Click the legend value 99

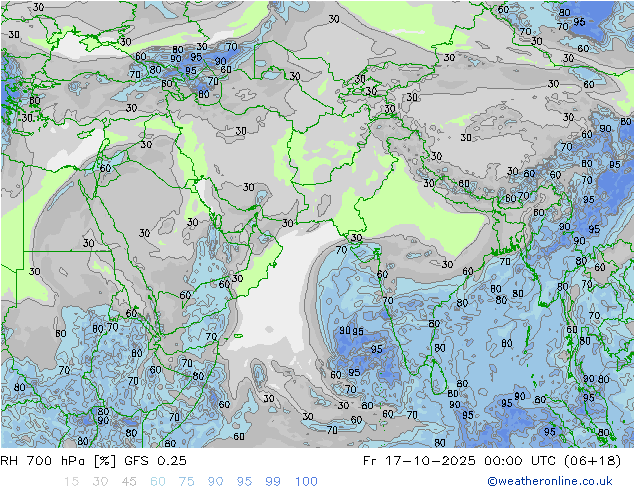[x=273, y=482]
